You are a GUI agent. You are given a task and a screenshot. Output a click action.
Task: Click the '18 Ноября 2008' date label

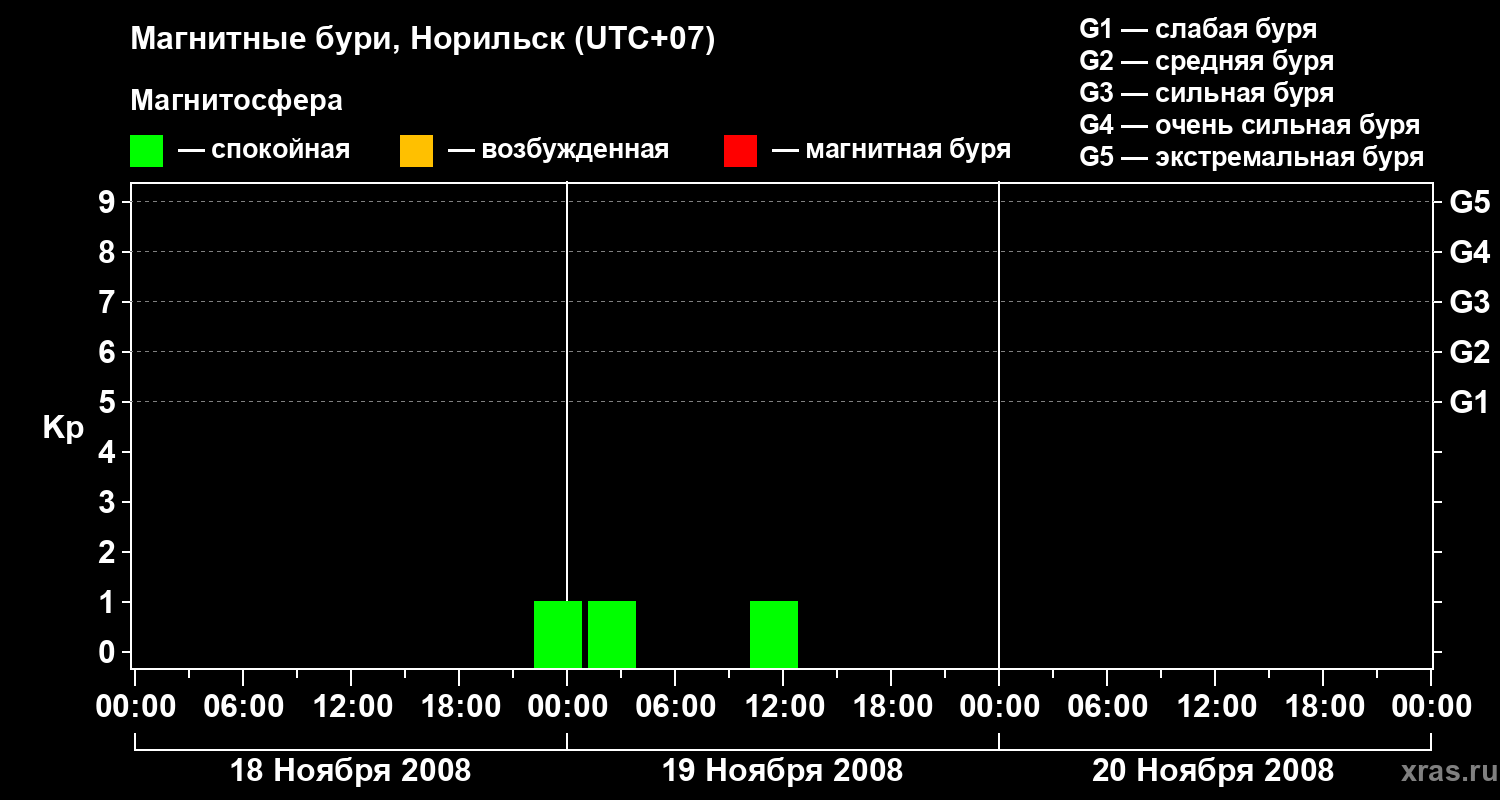[x=350, y=771]
